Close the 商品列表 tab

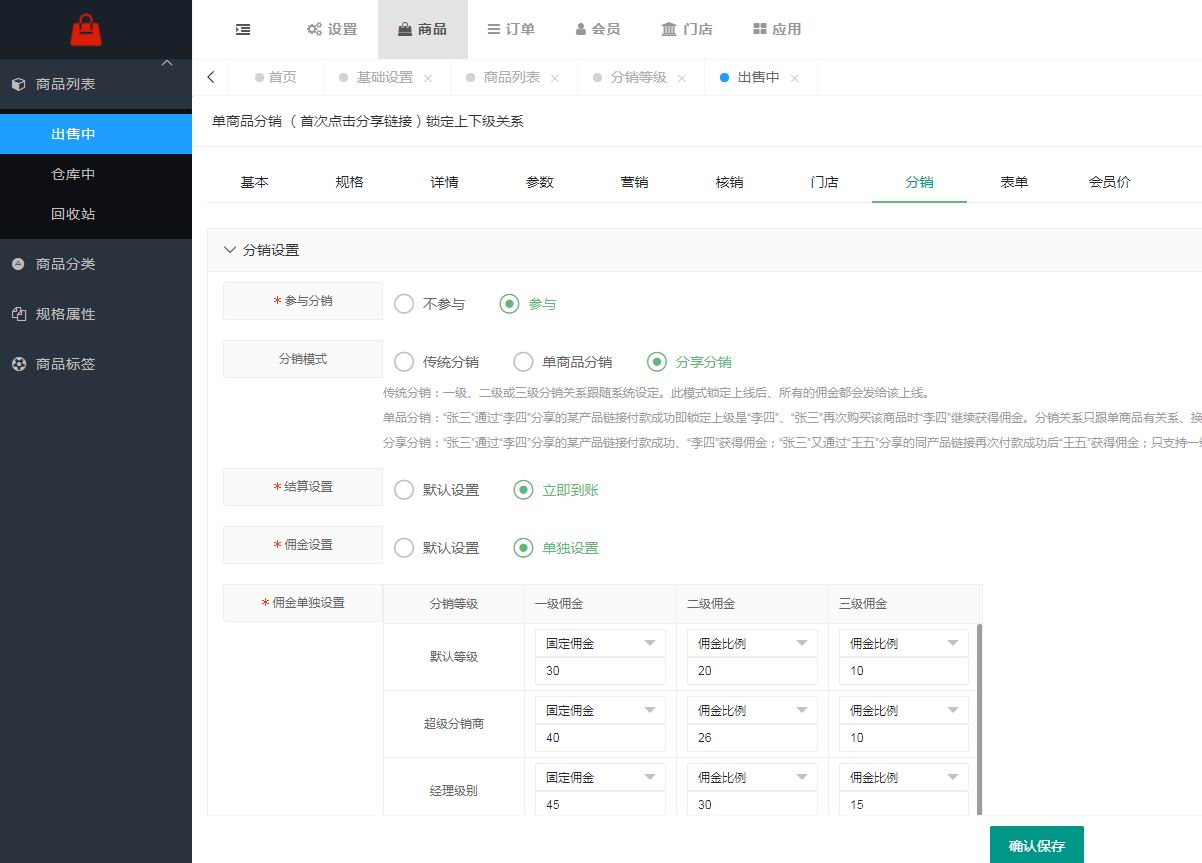point(555,78)
